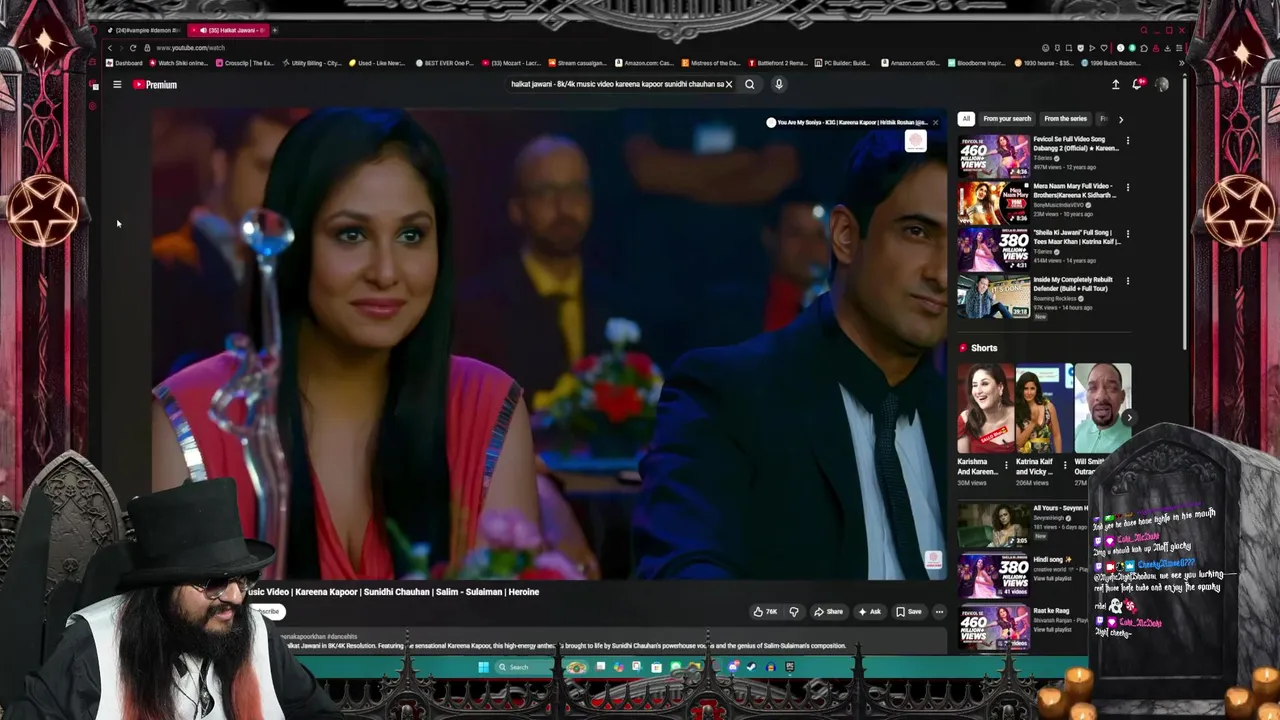Open the YouTube account avatar menu

(x=1161, y=85)
